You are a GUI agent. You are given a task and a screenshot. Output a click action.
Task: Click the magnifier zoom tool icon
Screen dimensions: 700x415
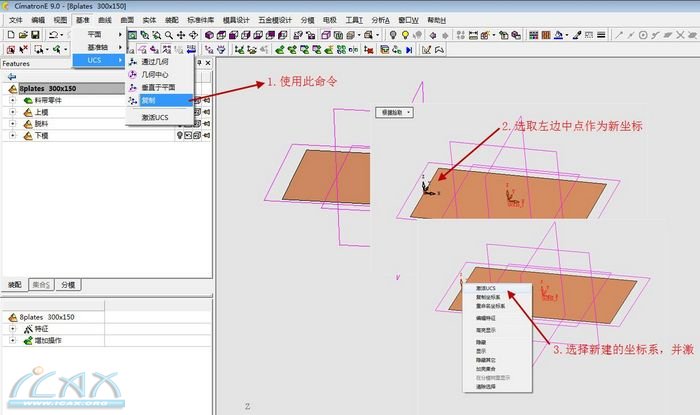(168, 35)
